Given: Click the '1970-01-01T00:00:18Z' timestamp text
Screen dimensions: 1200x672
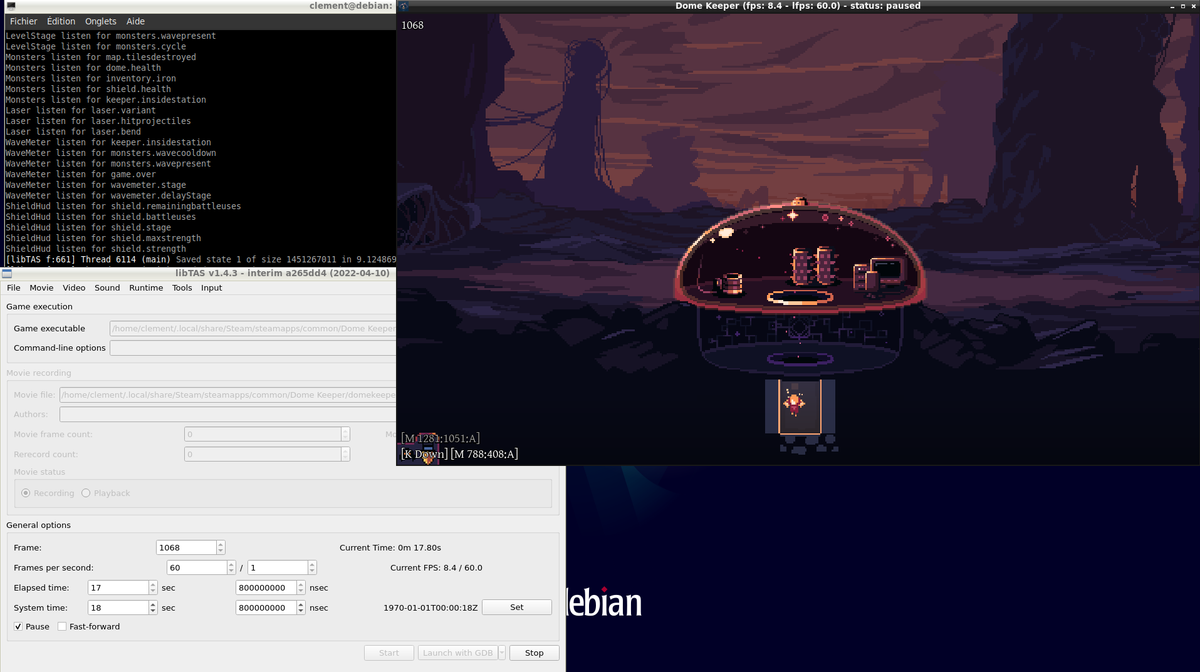Looking at the screenshot, I should pos(430,608).
